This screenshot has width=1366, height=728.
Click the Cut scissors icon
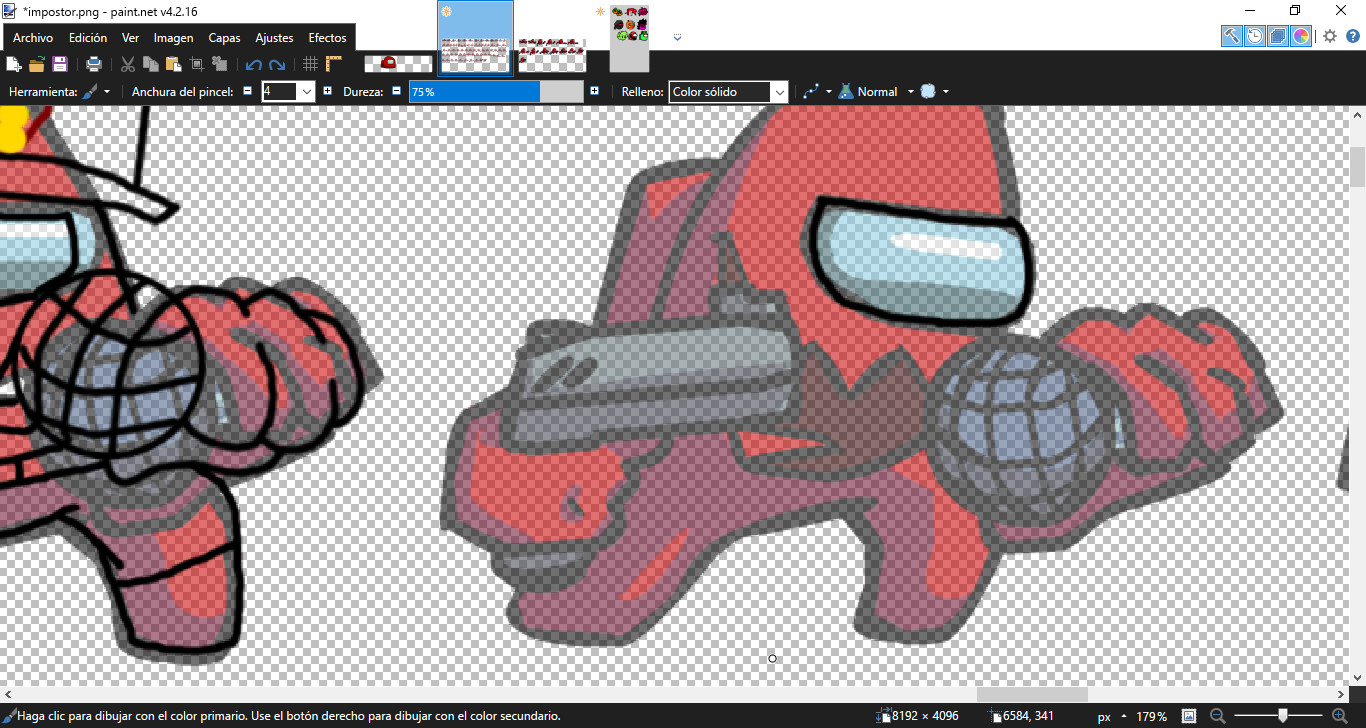point(127,64)
